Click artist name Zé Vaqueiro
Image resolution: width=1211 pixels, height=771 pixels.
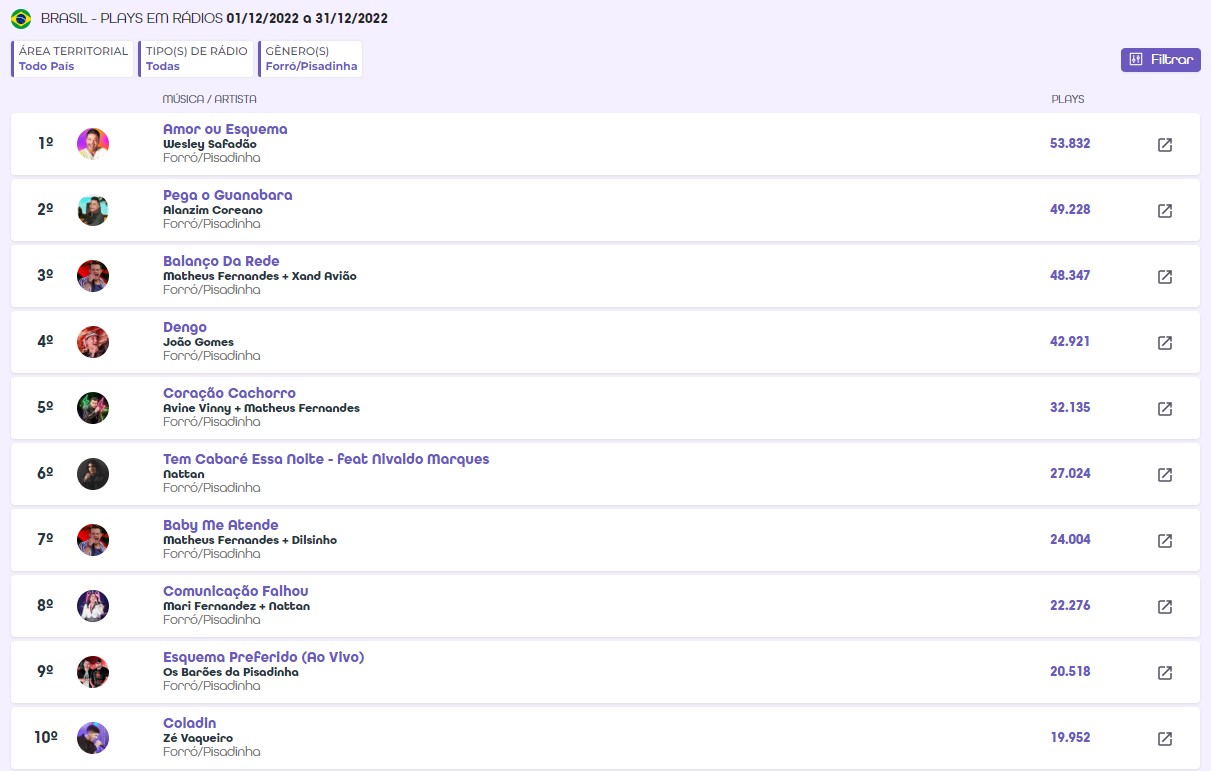[198, 738]
